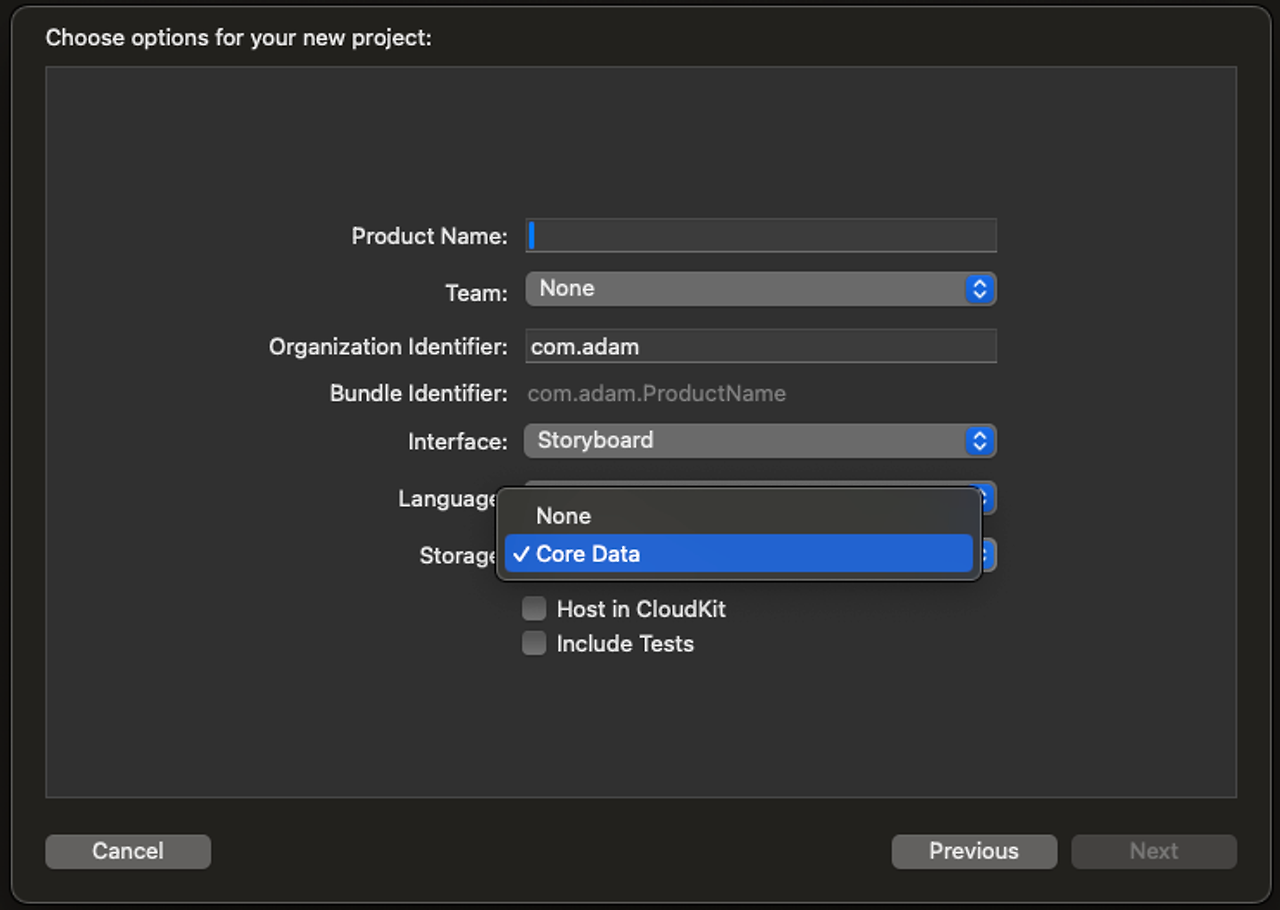Click the Storage popup chevron at right edge
The image size is (1280, 910).
[988, 555]
